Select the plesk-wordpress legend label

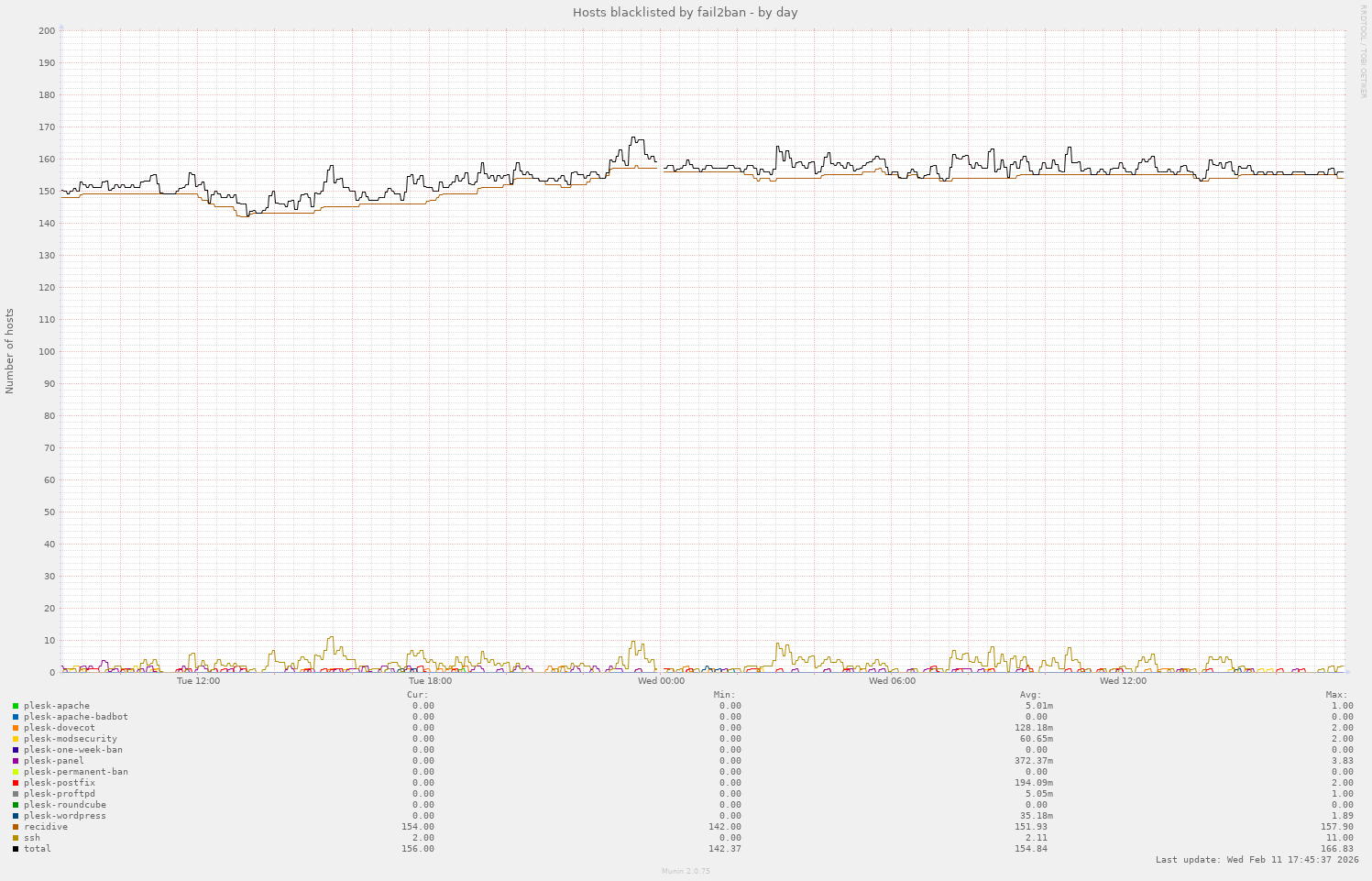tap(64, 816)
